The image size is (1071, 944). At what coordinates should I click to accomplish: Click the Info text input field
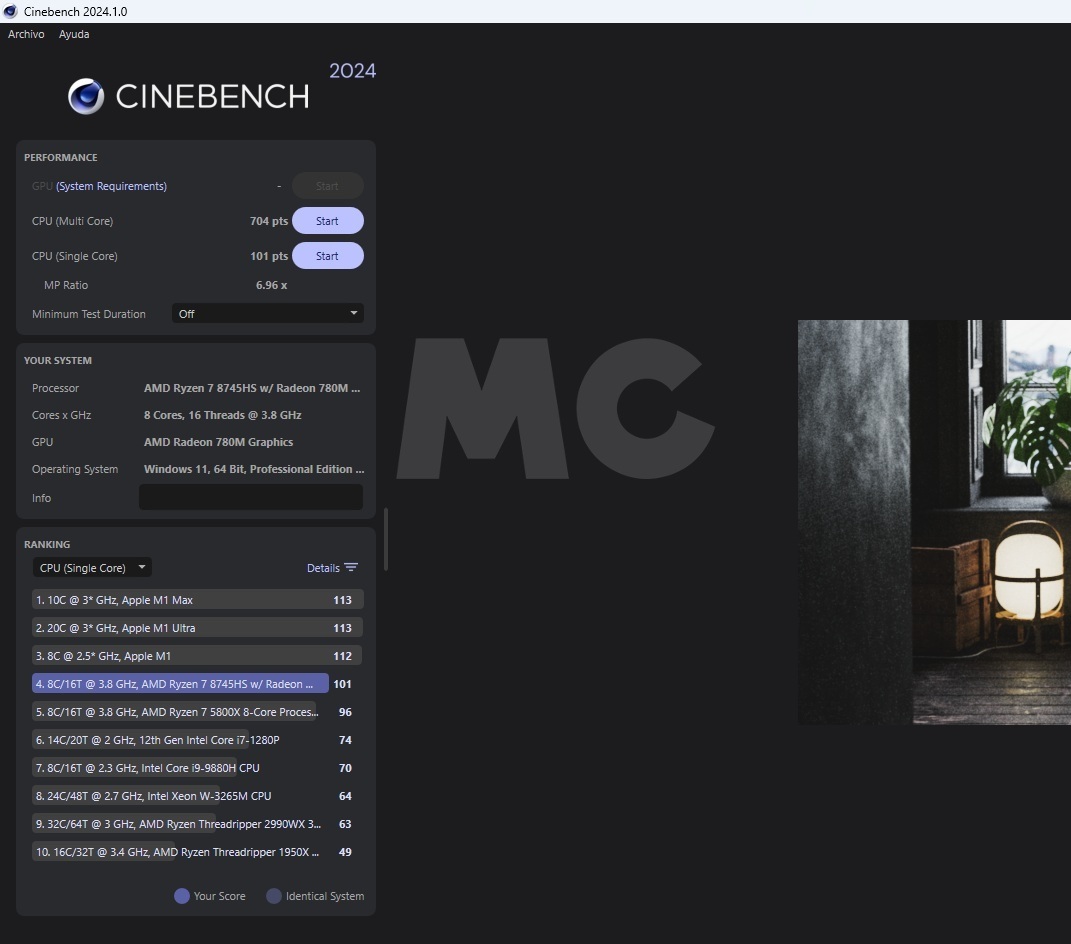[x=250, y=498]
